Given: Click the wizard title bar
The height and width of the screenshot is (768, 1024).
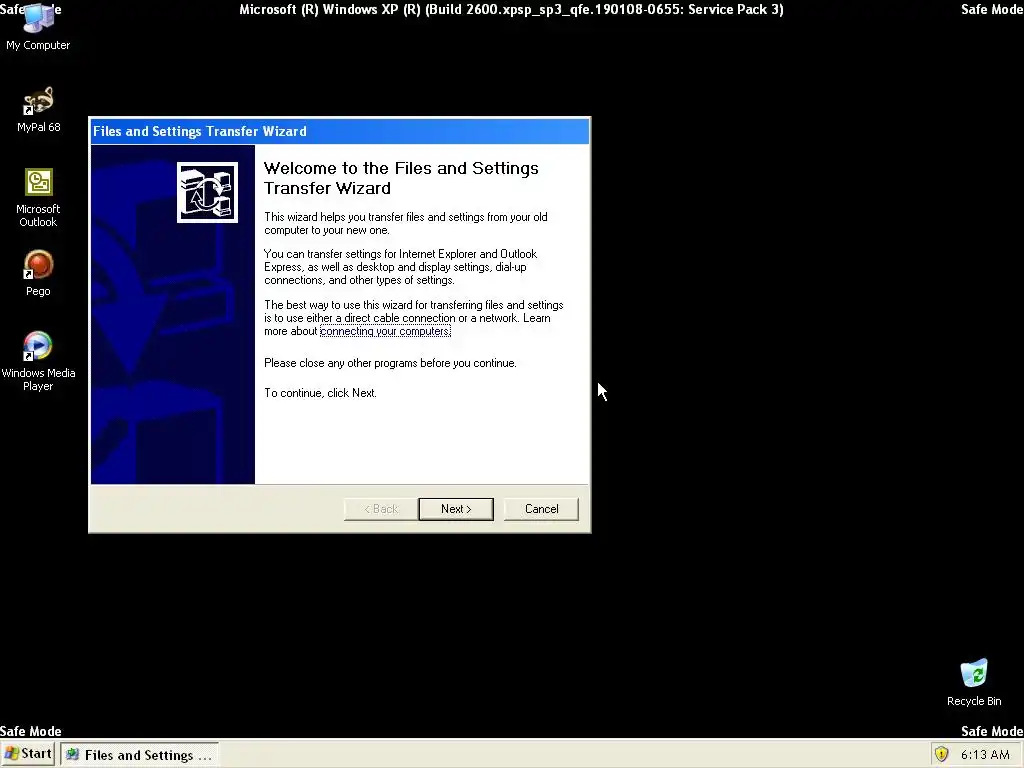Looking at the screenshot, I should (340, 131).
